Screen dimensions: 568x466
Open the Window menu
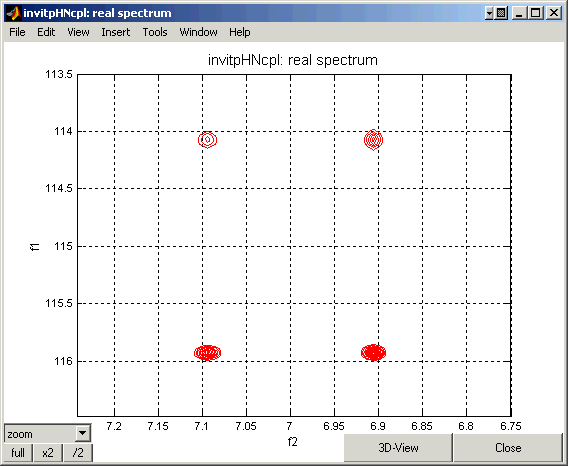[x=198, y=32]
